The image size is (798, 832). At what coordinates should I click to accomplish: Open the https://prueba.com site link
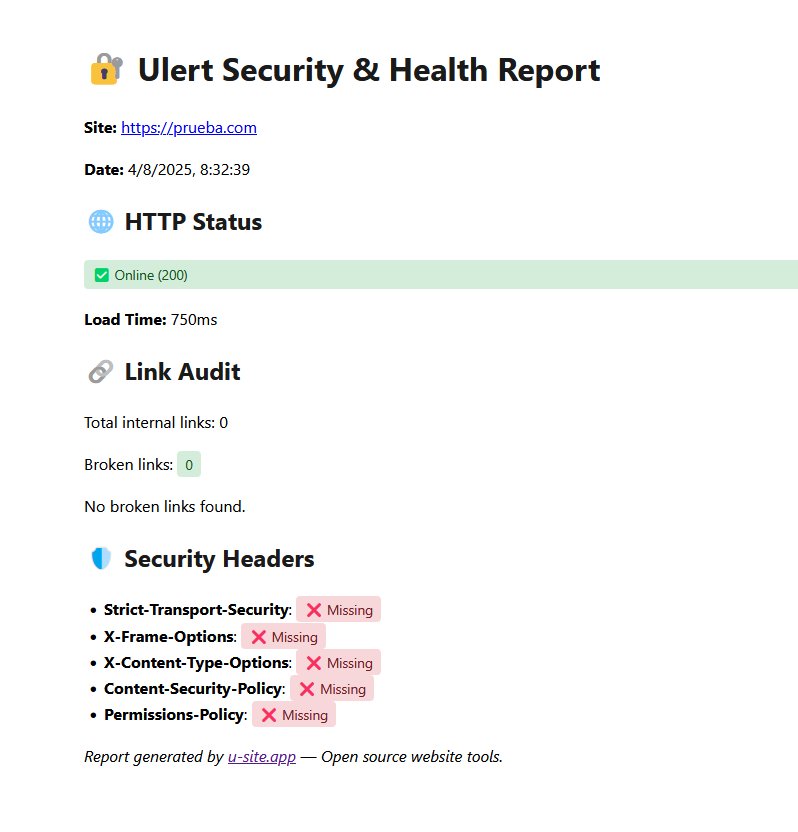pos(189,128)
